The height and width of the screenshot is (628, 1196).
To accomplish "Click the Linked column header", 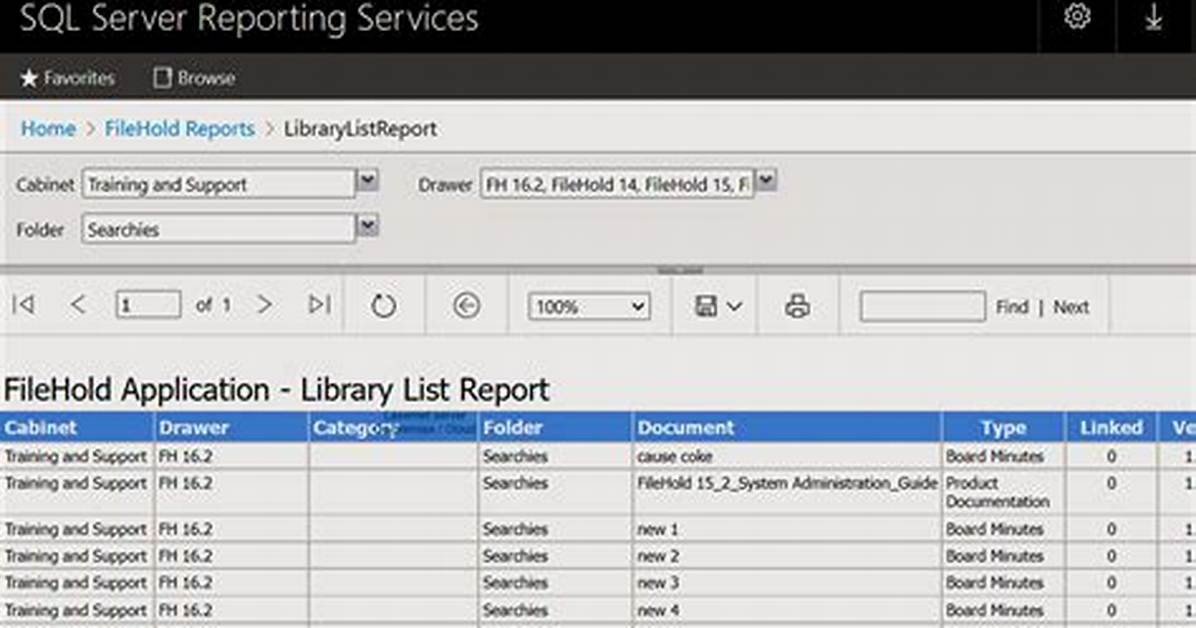I will [1111, 427].
